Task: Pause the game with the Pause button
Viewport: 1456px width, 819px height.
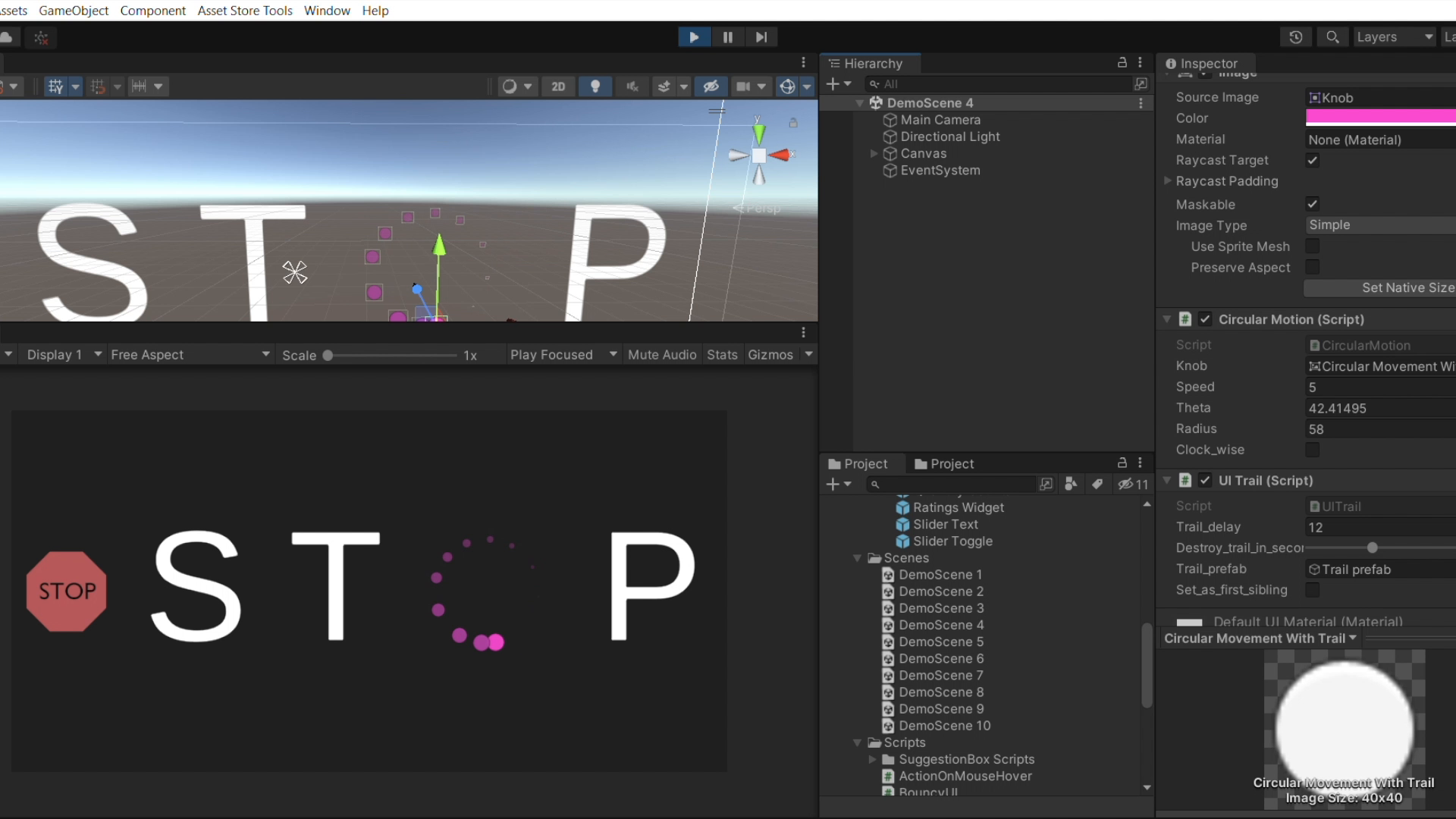Action: tap(728, 37)
